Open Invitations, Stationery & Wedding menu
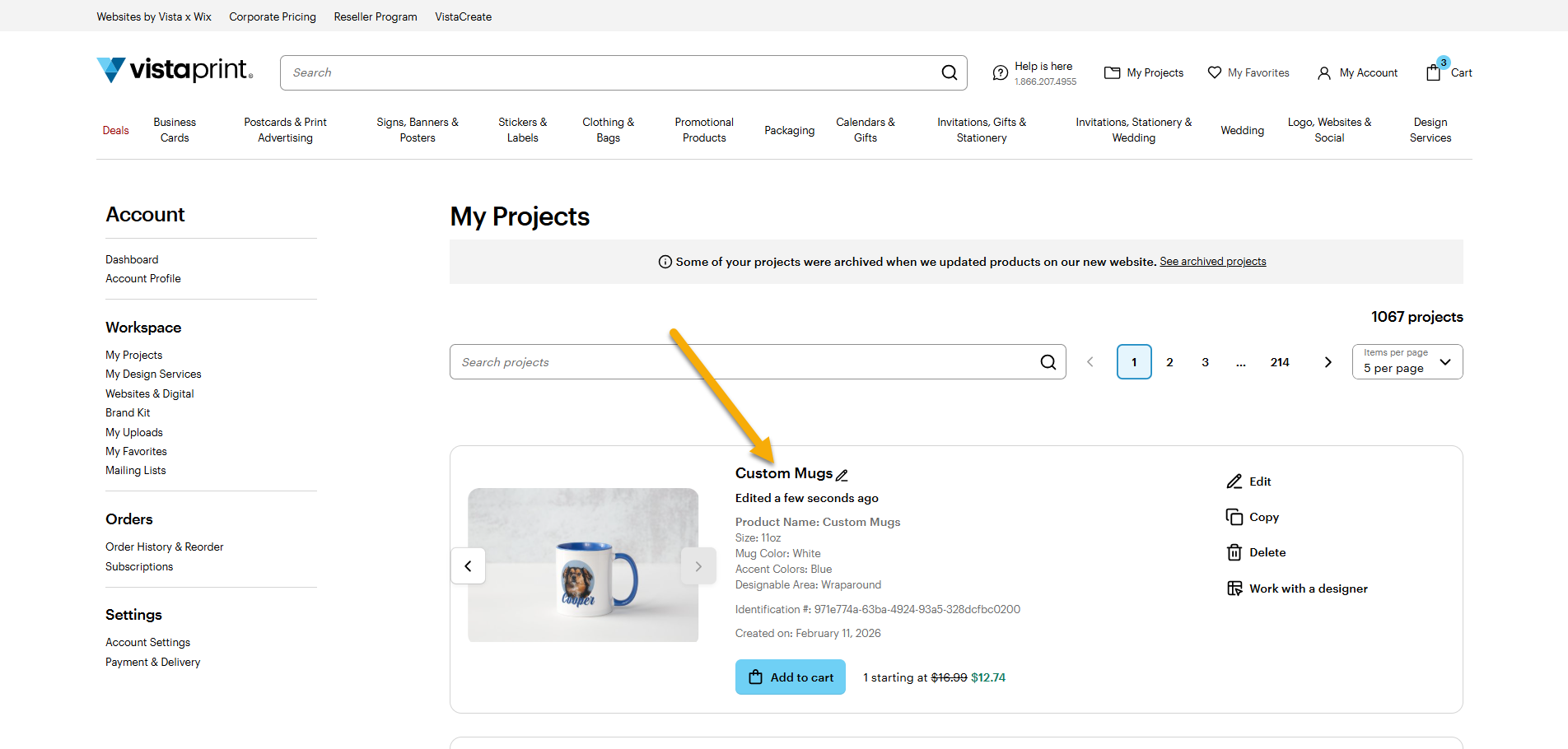 (x=1133, y=130)
